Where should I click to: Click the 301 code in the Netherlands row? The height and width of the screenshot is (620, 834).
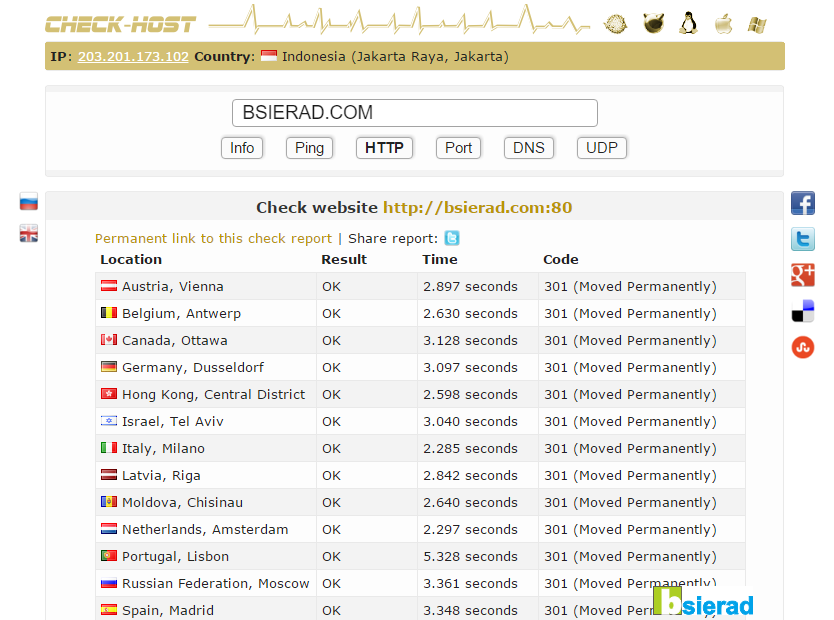[630, 530]
